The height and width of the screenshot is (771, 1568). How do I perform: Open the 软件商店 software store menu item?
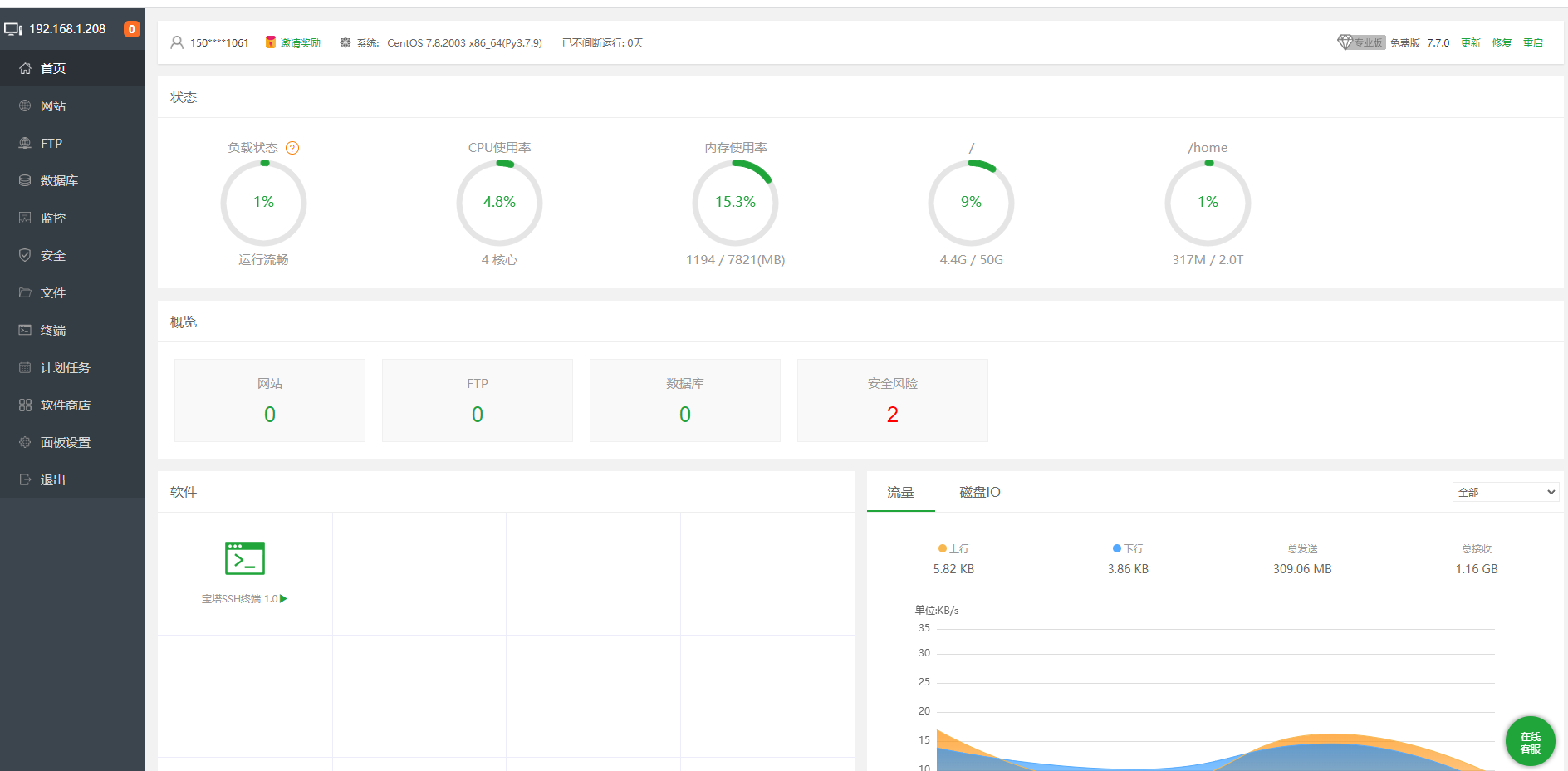72,405
